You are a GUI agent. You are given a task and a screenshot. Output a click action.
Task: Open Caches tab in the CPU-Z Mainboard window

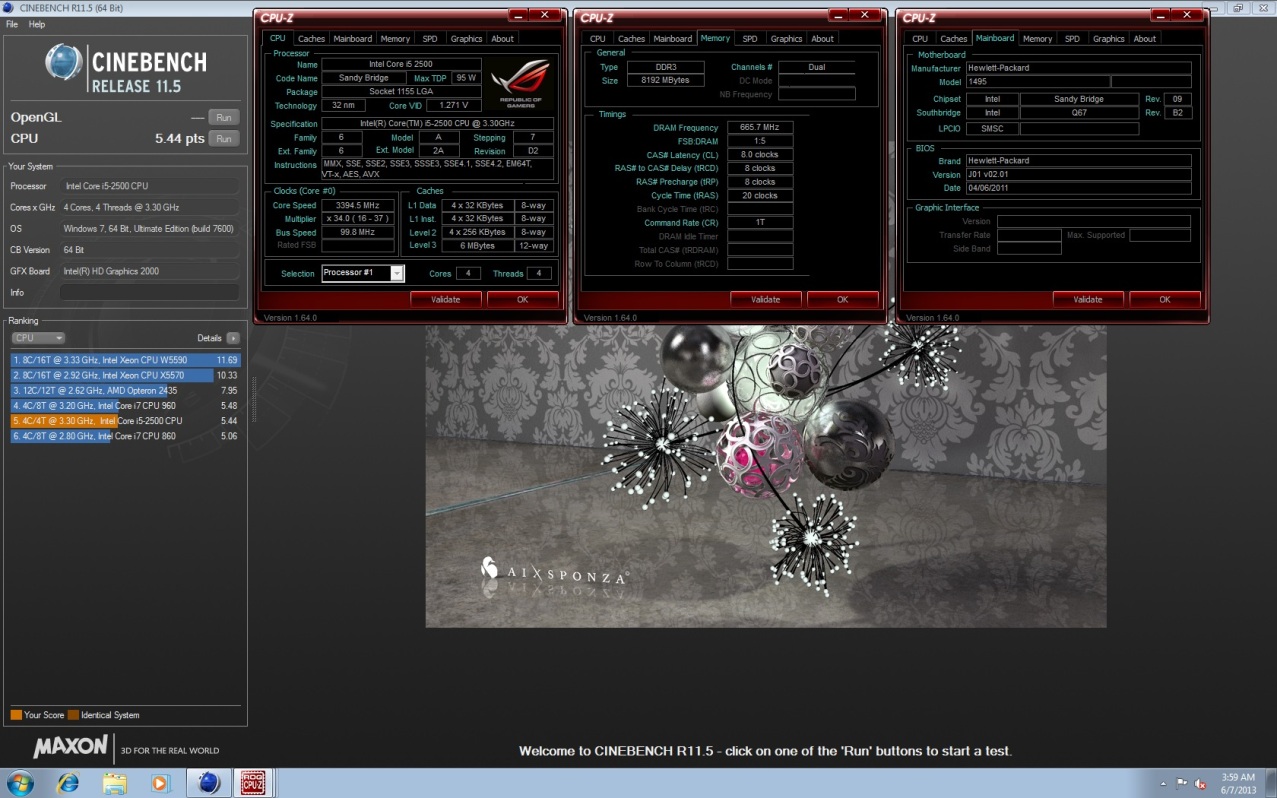(x=953, y=39)
